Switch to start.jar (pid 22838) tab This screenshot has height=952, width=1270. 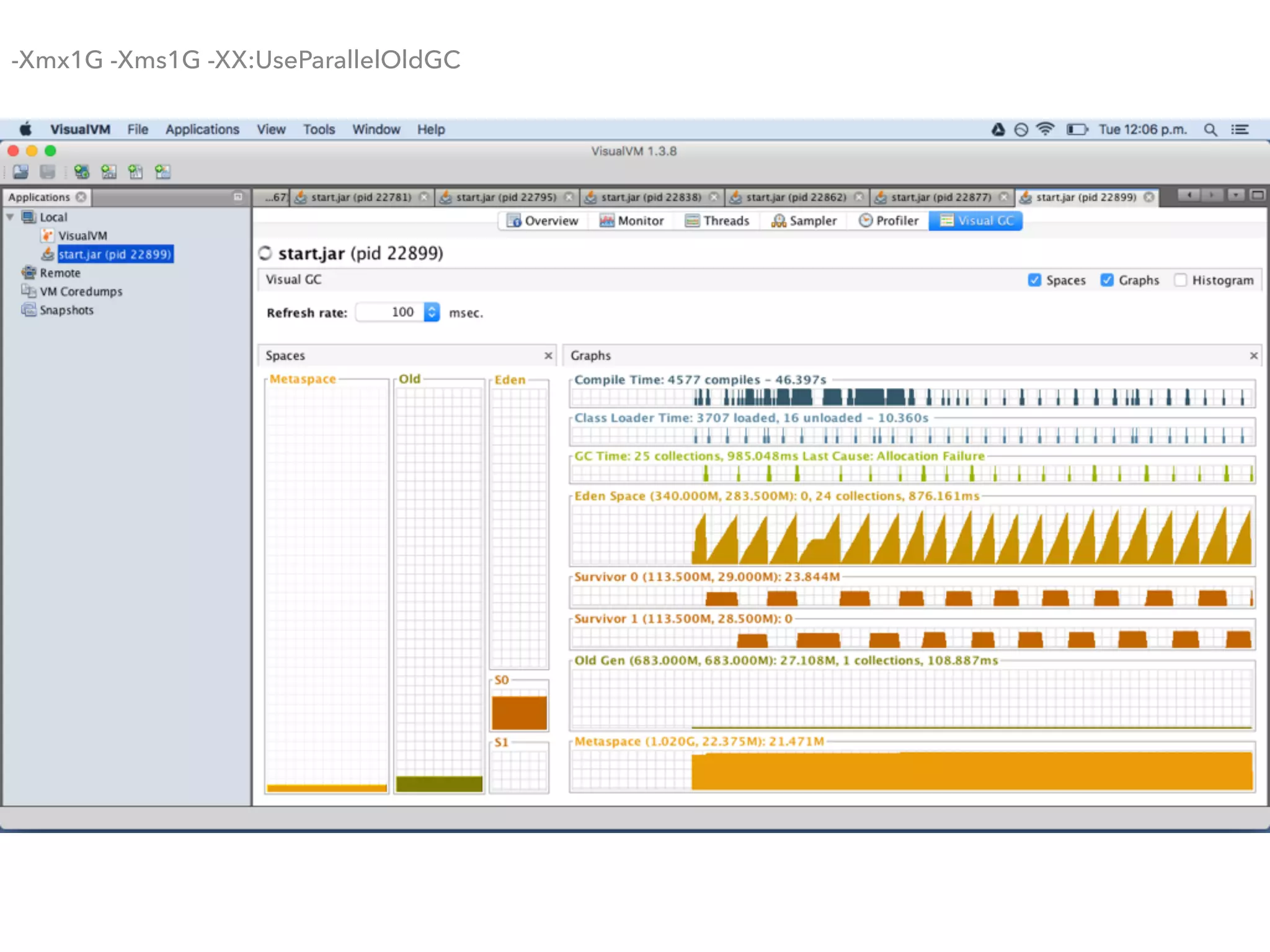click(651, 197)
